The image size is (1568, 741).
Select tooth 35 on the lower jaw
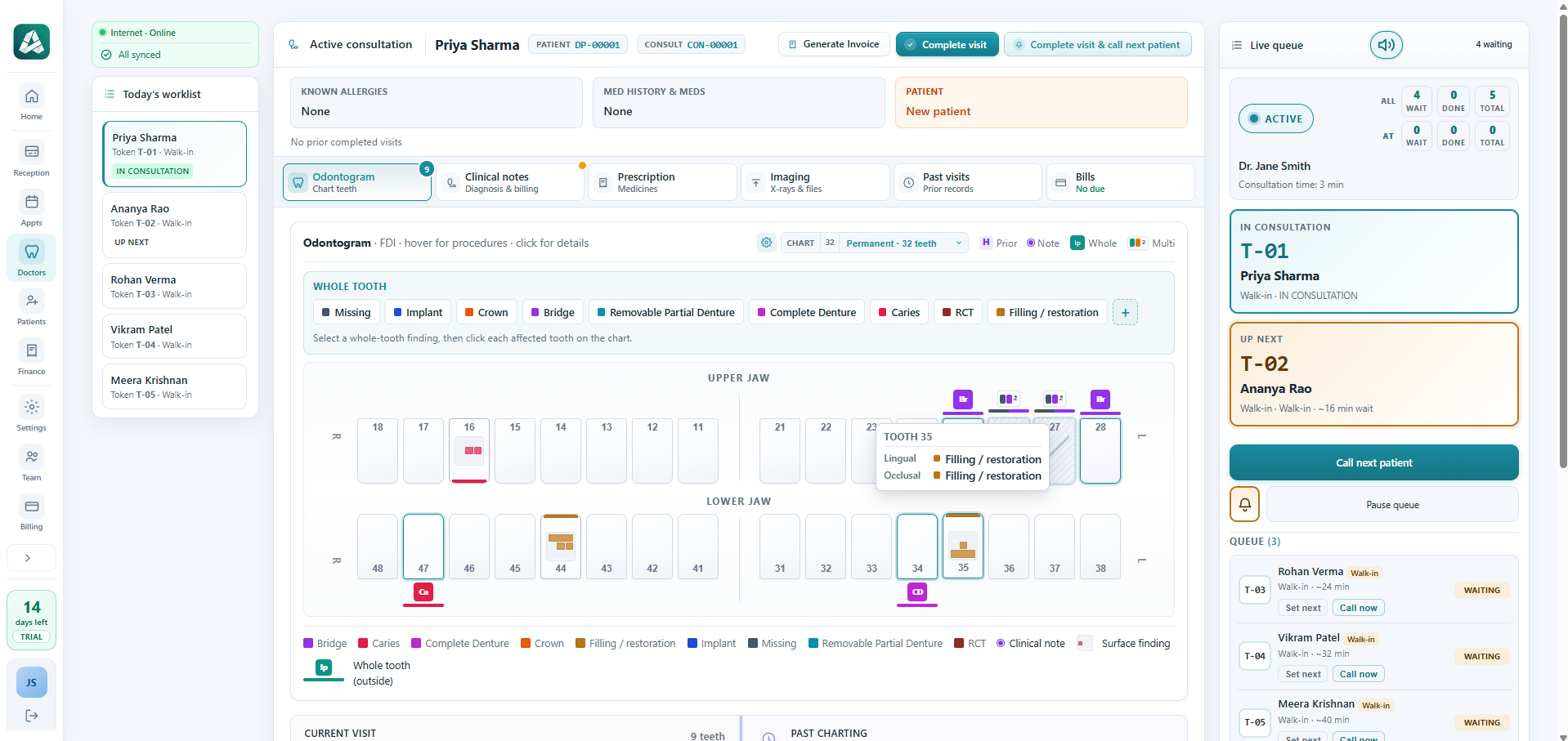coord(963,547)
